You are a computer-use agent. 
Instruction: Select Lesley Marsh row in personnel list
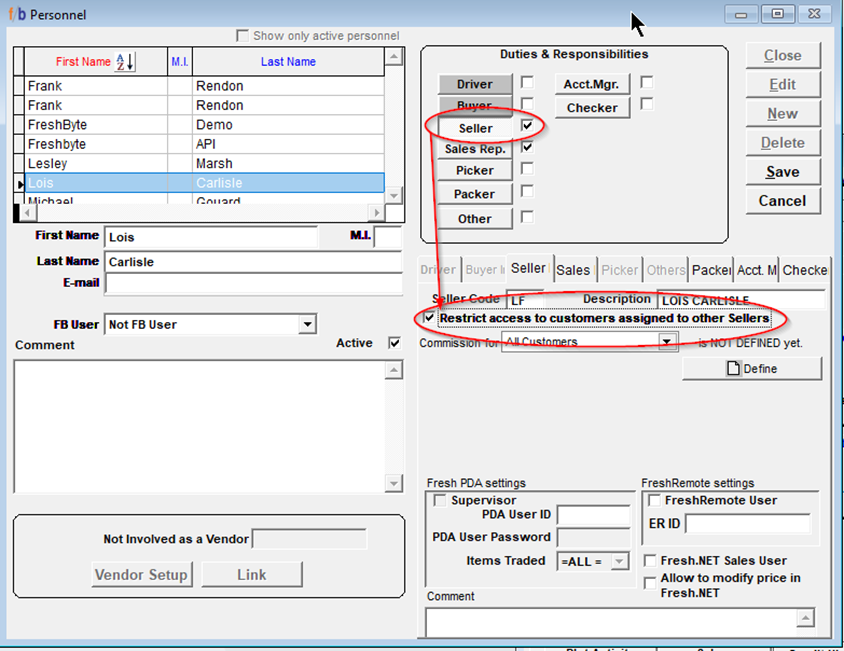tap(200, 163)
